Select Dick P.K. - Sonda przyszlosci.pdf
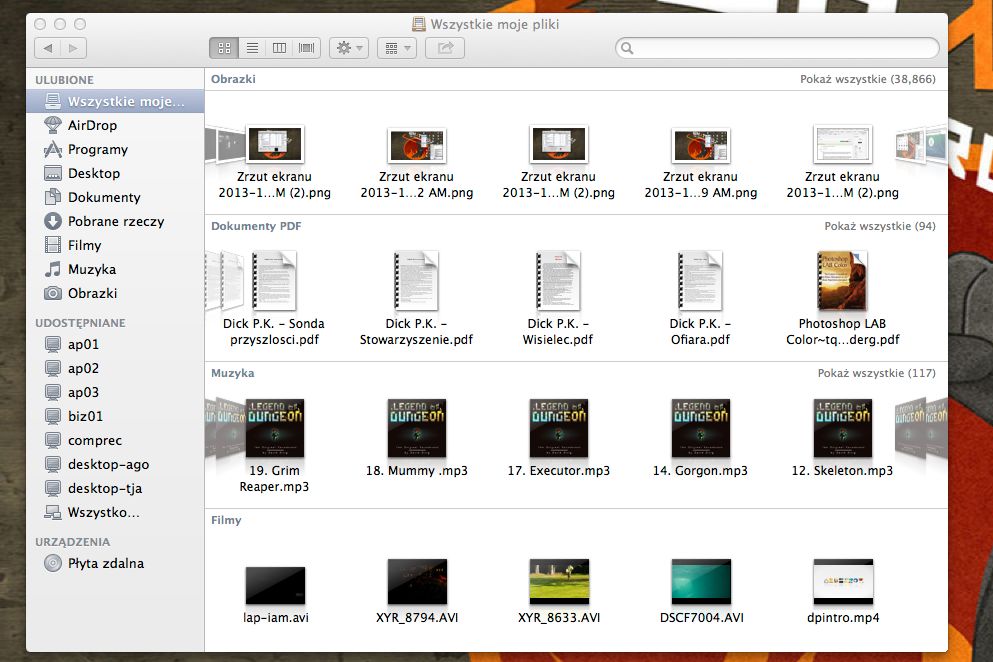Image resolution: width=993 pixels, height=662 pixels. coord(274,299)
